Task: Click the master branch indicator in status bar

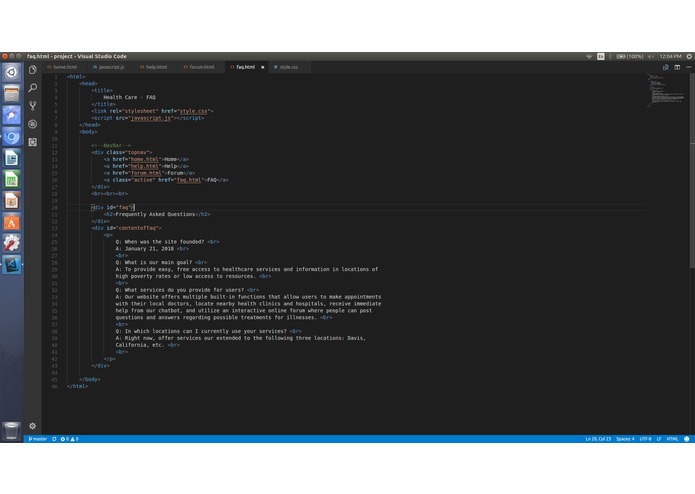Action: coord(38,439)
